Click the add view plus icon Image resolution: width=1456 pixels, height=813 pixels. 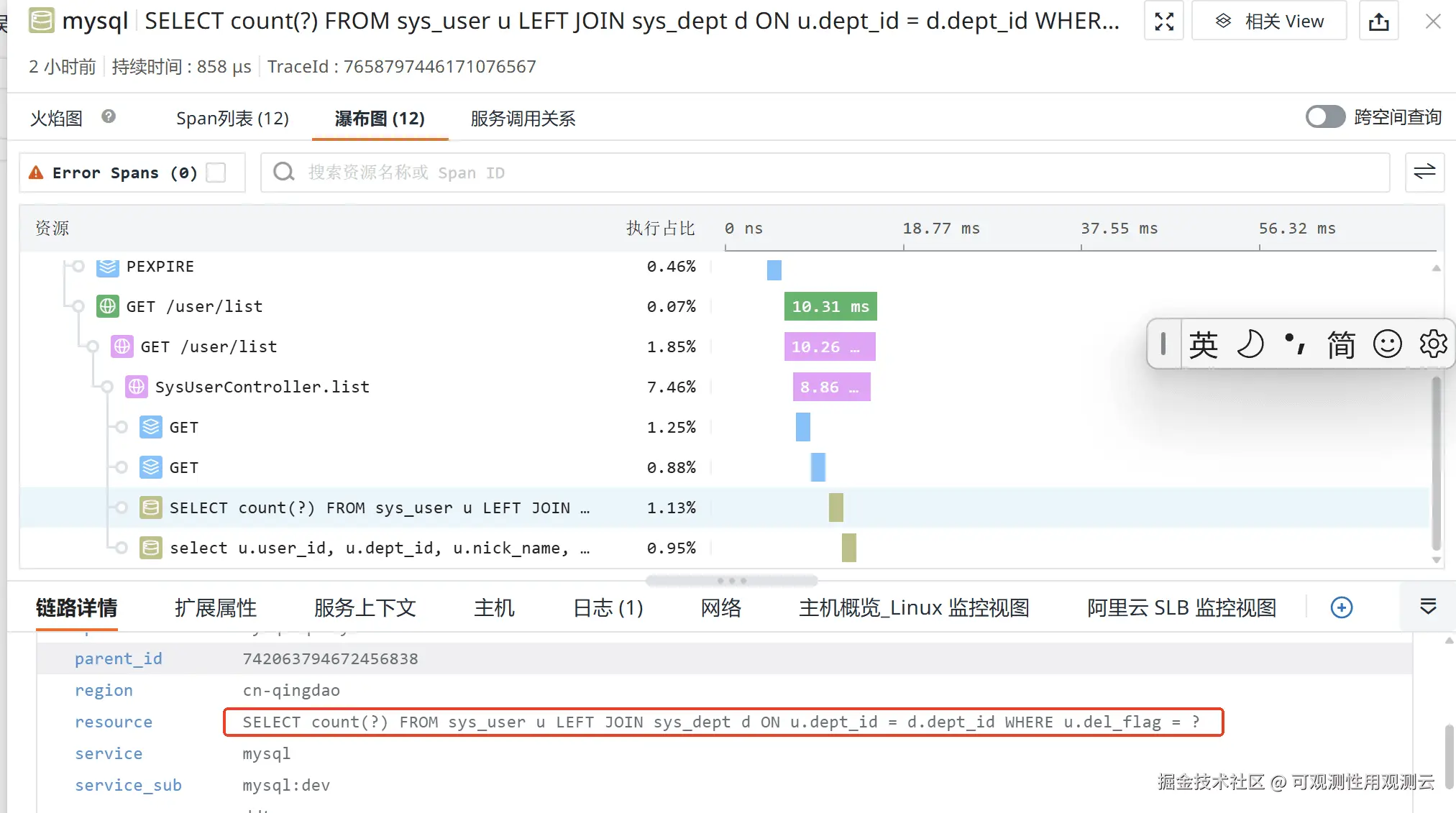[x=1341, y=607]
